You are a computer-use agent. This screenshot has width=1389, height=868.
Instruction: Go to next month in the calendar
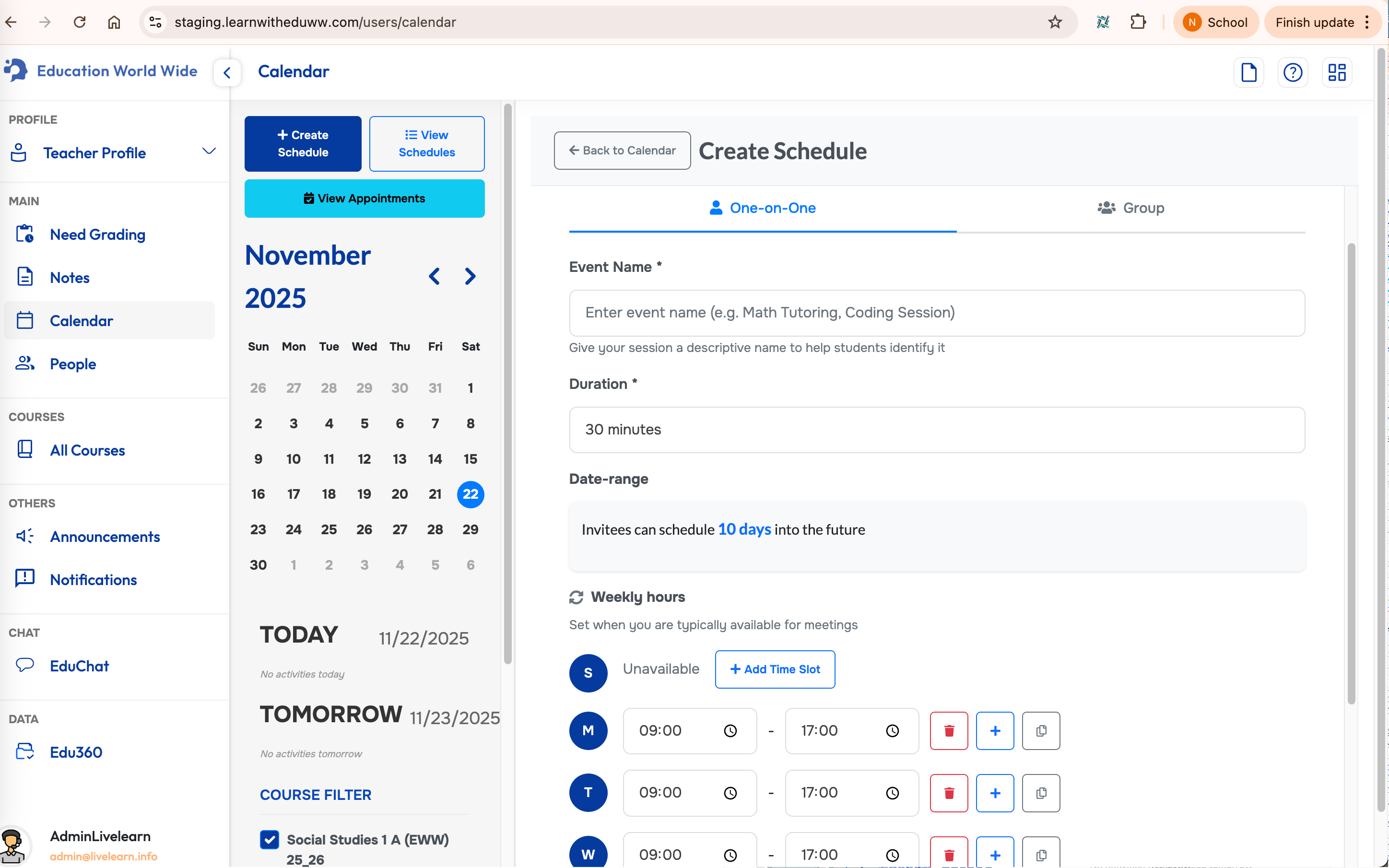tap(470, 276)
